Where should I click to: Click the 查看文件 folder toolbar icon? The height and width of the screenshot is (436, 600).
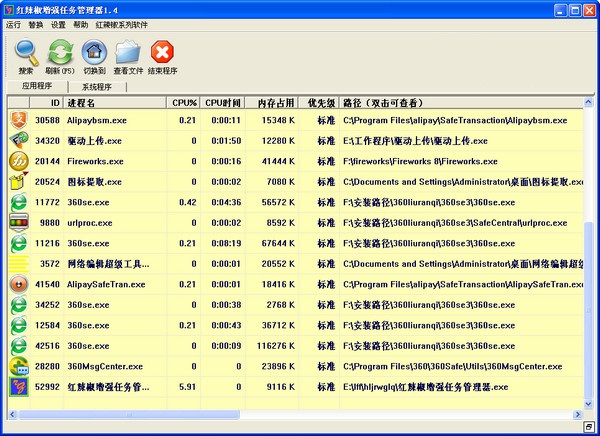pyautogui.click(x=128, y=52)
